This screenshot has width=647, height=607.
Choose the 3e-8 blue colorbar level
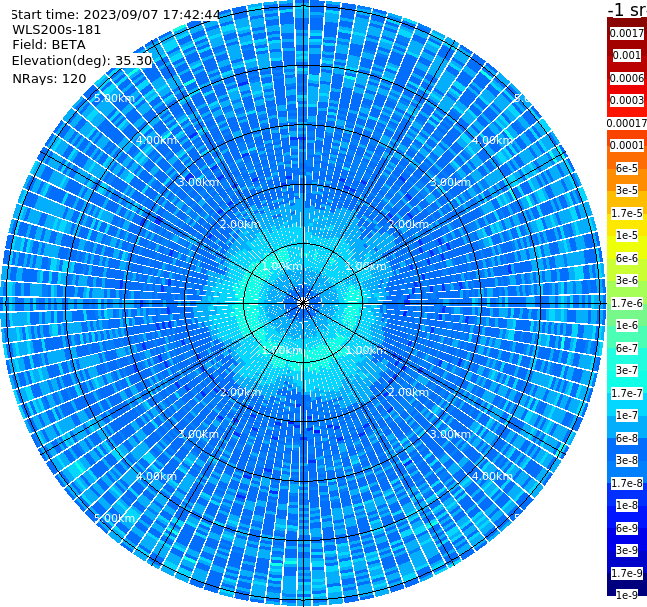coord(627,460)
